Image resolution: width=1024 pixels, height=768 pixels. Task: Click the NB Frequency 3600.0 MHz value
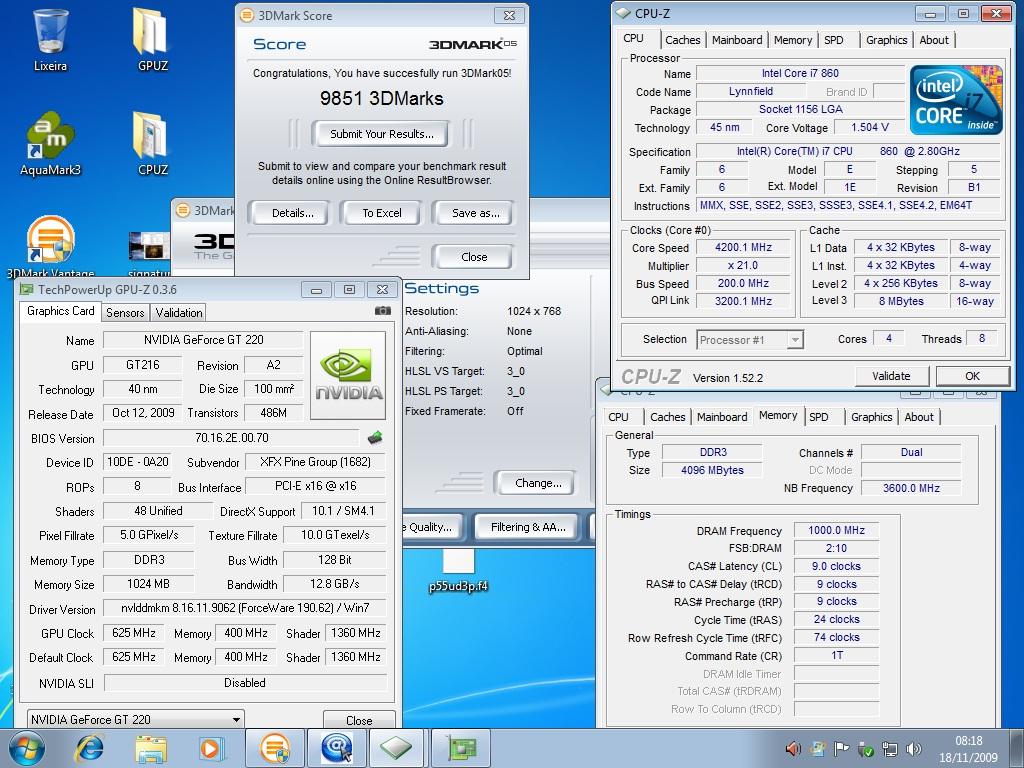[910, 488]
